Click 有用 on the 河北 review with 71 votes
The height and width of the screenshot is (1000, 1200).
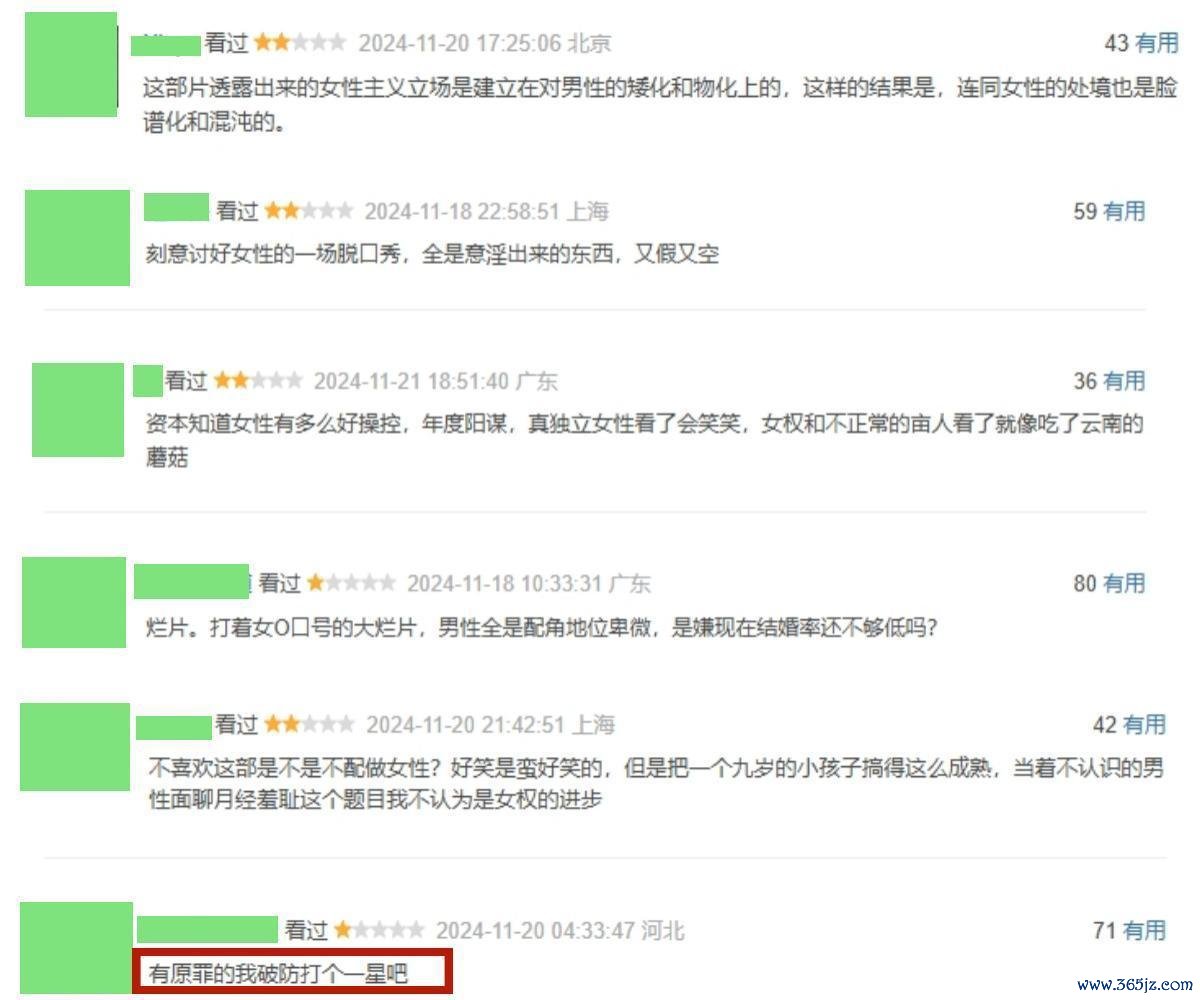tap(1145, 930)
